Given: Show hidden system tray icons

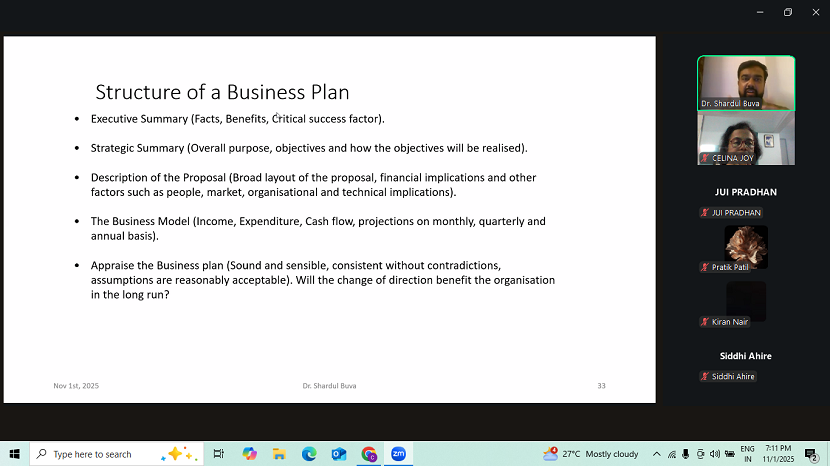Looking at the screenshot, I should 657,454.
